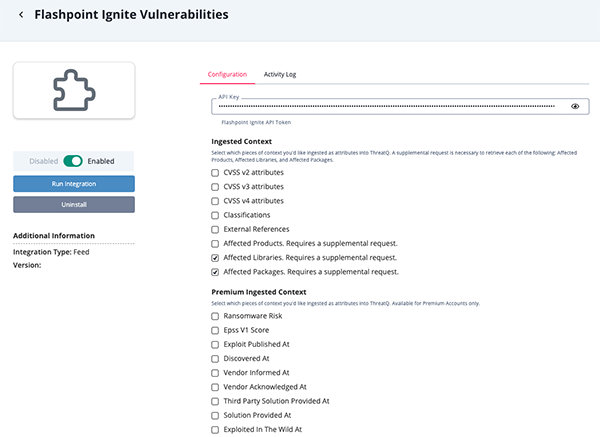This screenshot has height=437, width=600.
Task: Uncheck Affected Packages checkbox
Action: coord(215,272)
